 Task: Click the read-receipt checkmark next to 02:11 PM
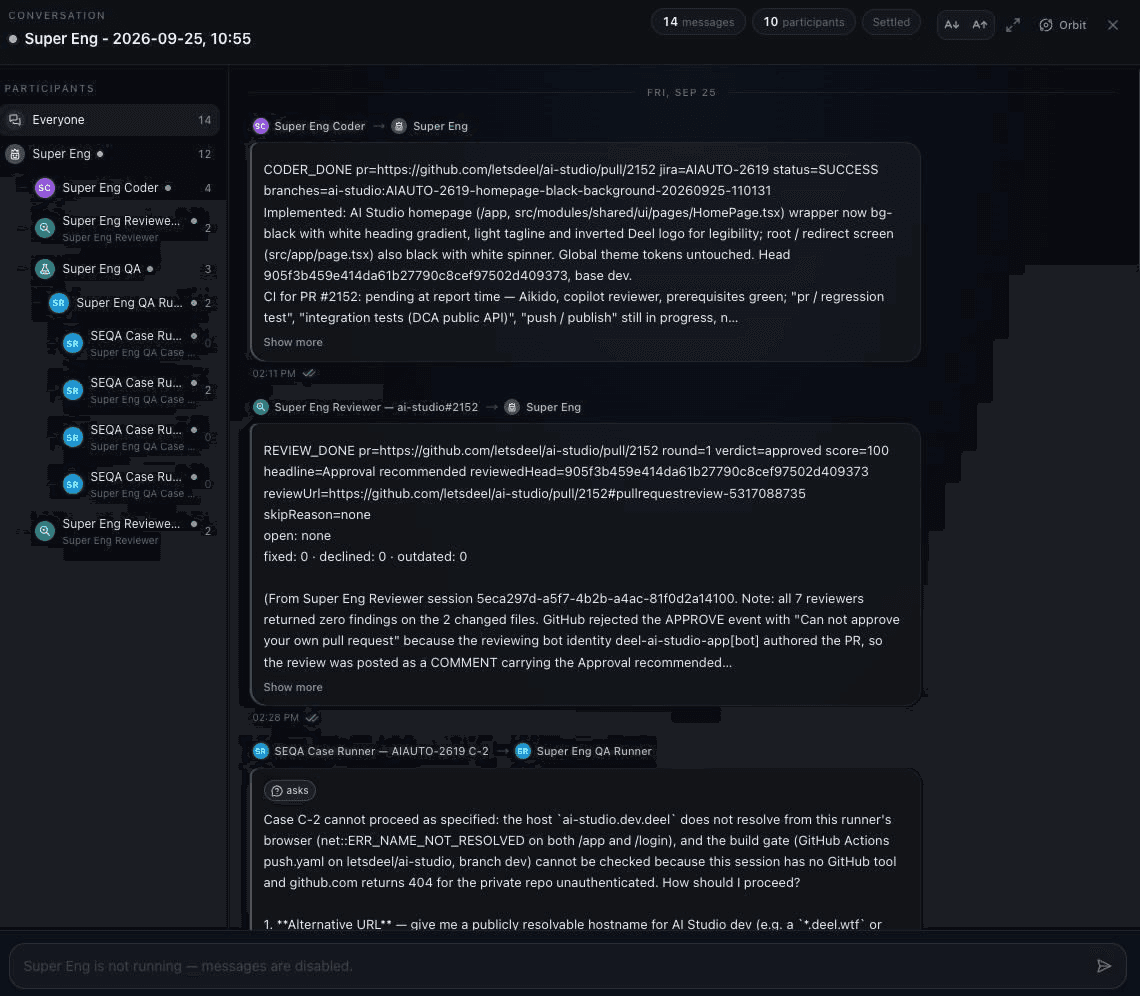pyautogui.click(x=309, y=374)
